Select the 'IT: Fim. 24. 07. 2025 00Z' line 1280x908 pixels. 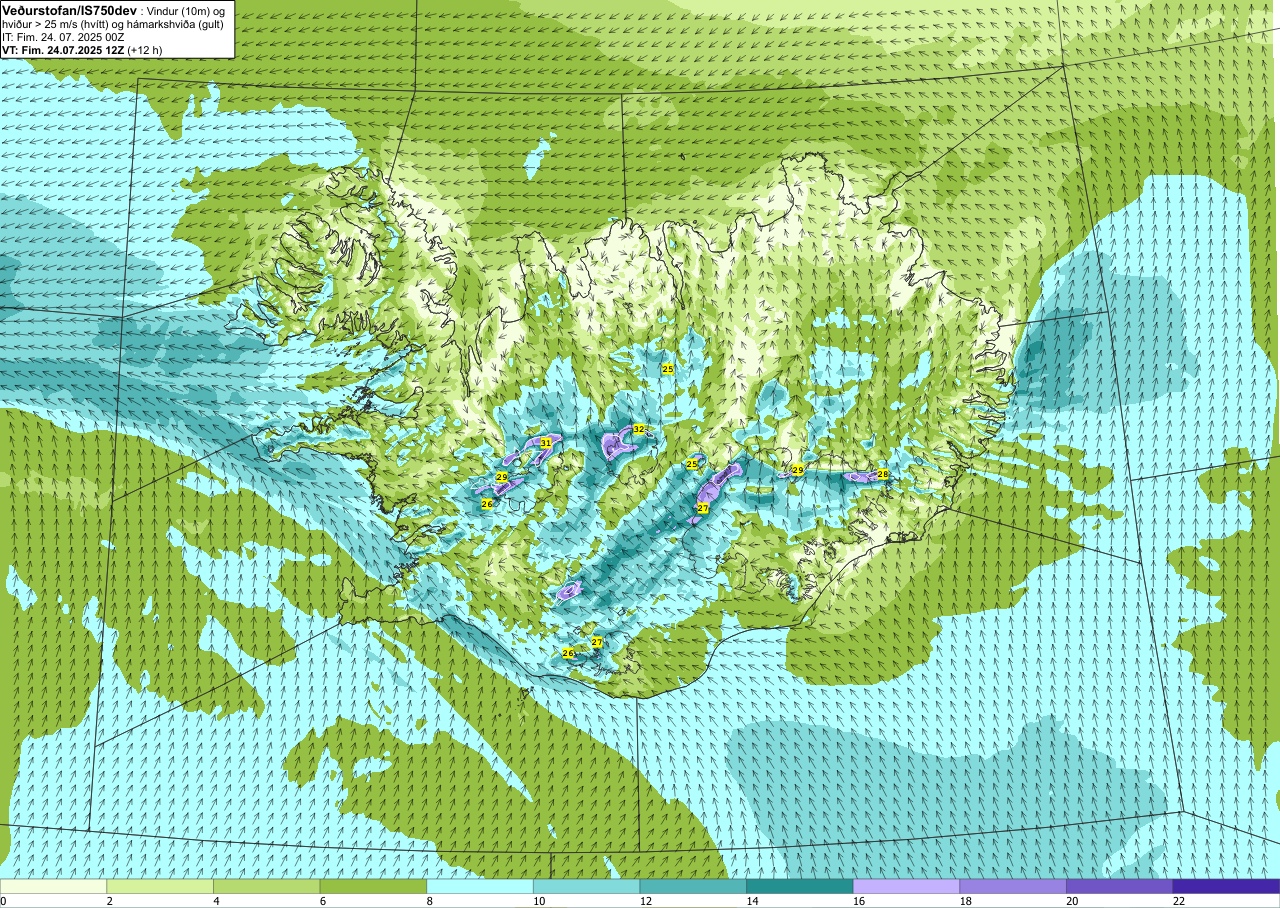(x=63, y=36)
